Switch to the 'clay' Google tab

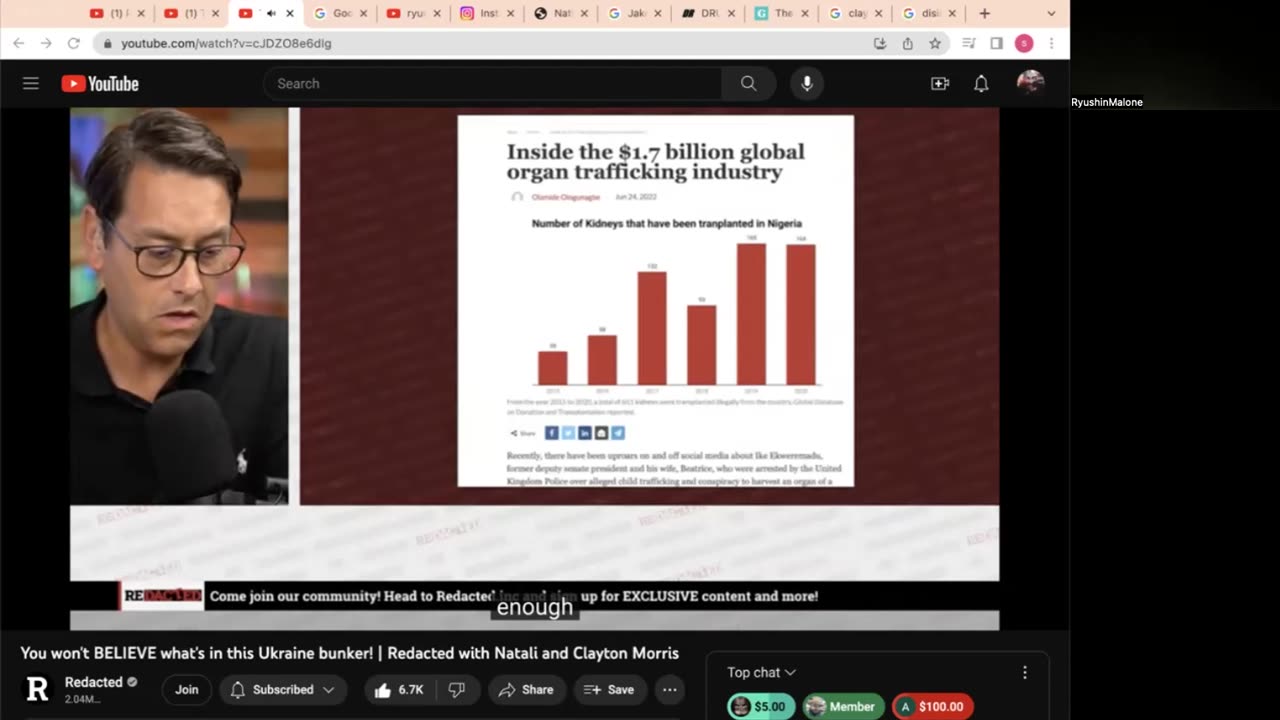click(856, 13)
